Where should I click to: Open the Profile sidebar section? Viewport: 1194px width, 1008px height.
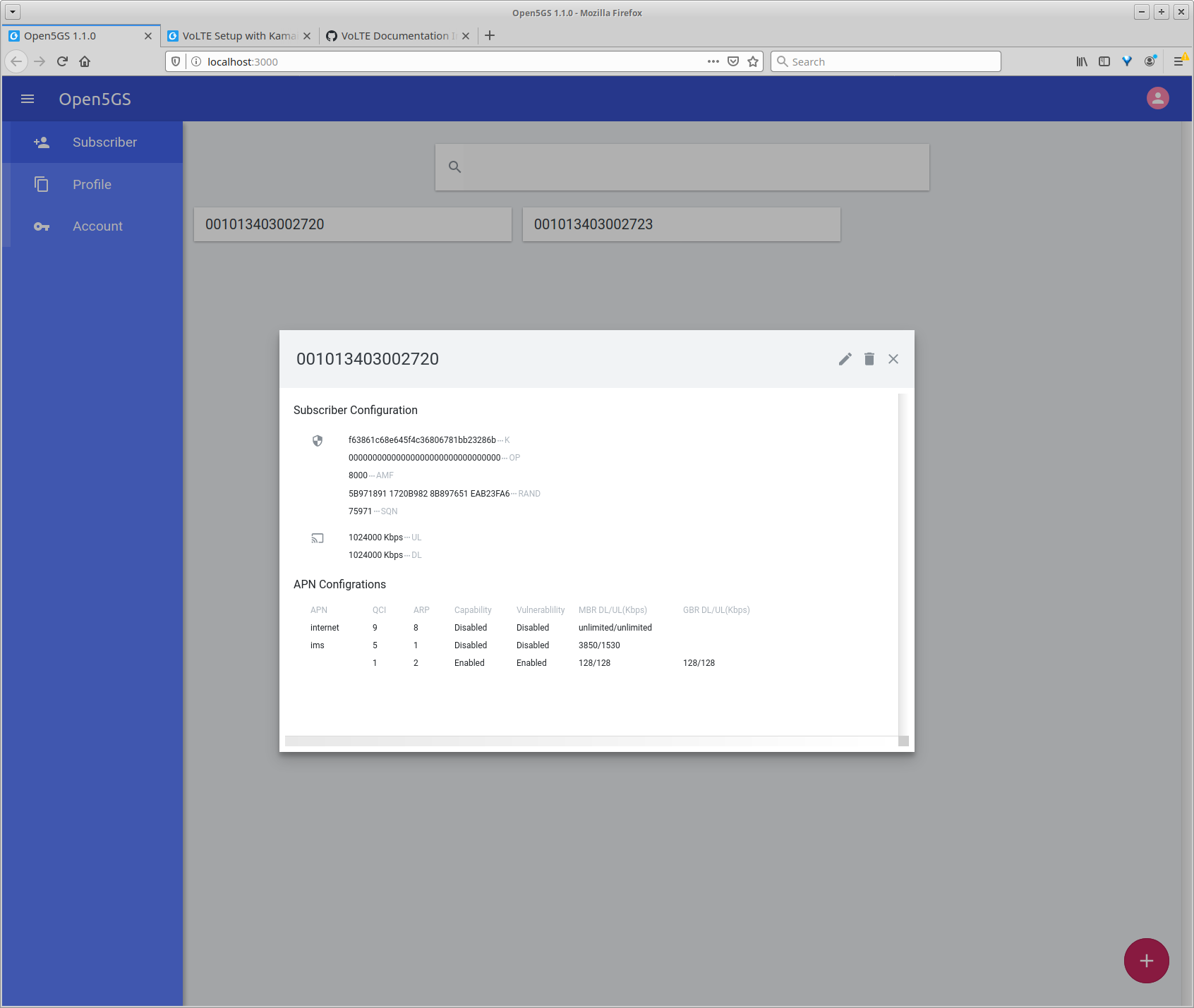92,184
